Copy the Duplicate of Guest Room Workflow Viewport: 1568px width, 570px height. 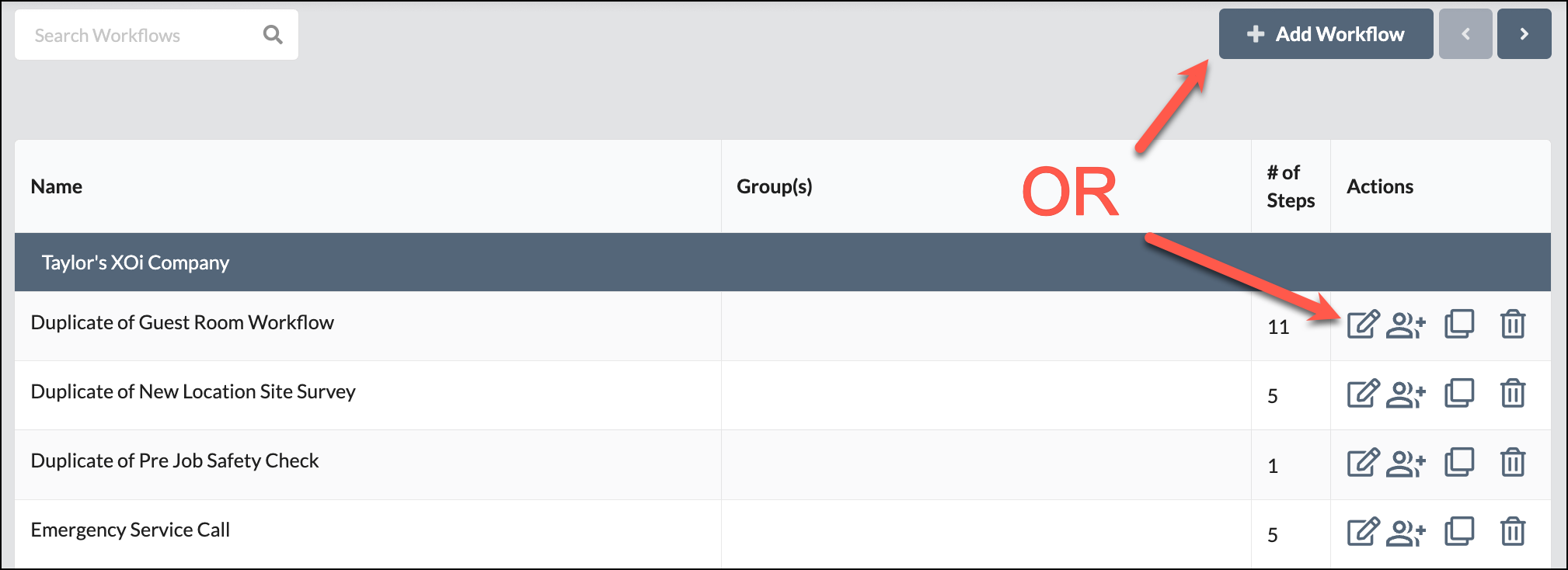point(1460,325)
